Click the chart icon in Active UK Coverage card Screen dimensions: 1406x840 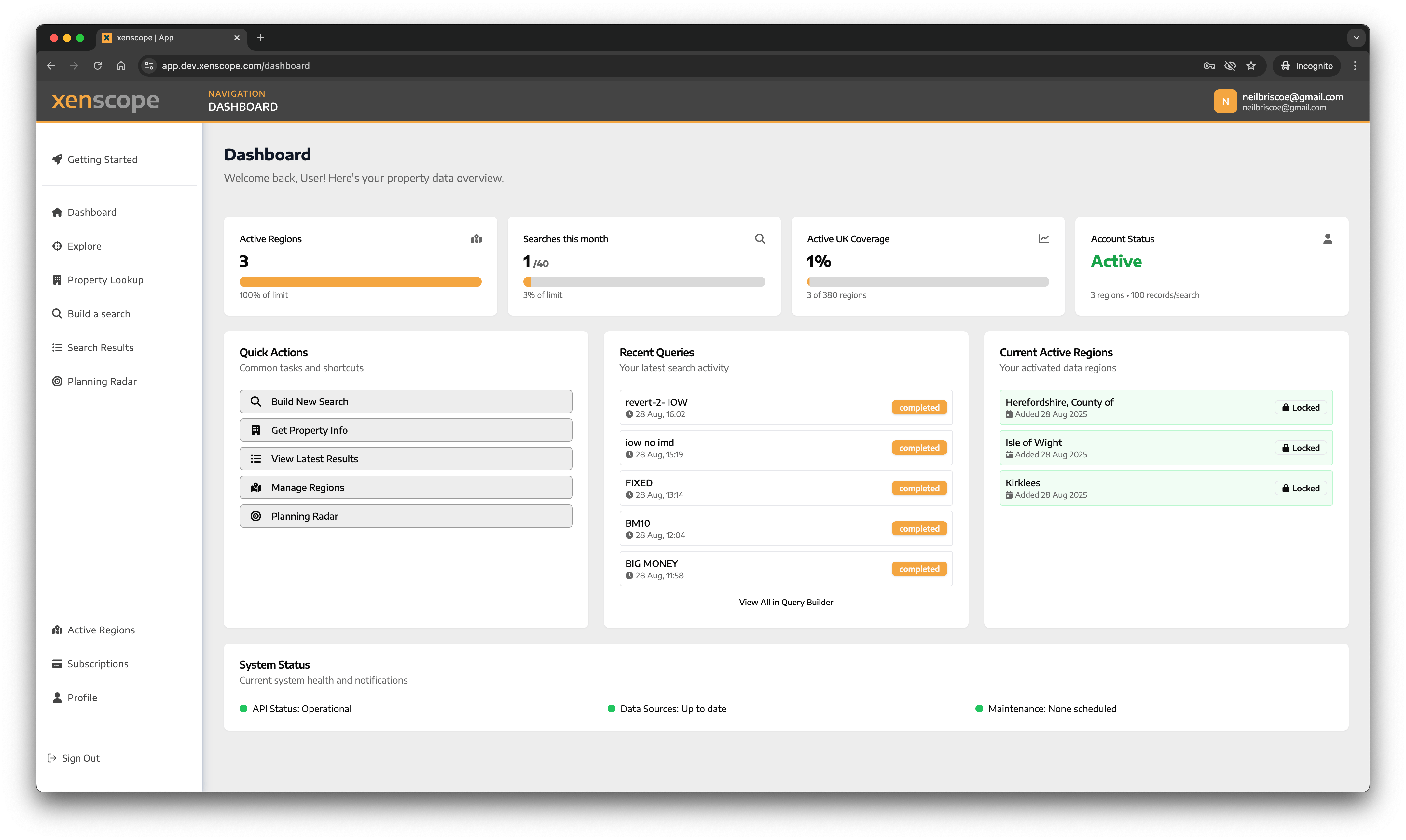tap(1044, 239)
